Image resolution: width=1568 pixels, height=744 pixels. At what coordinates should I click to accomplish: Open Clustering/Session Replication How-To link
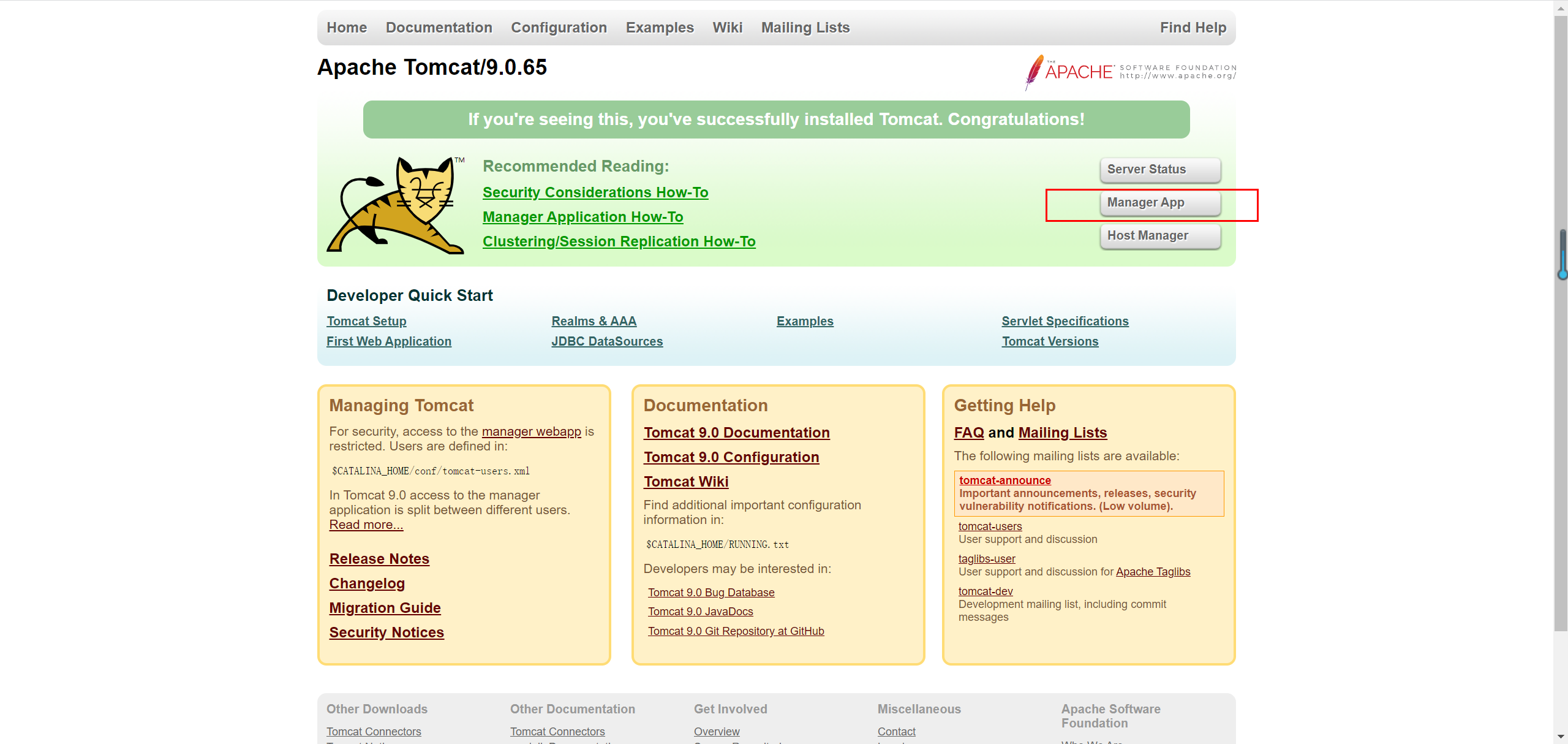pos(619,241)
